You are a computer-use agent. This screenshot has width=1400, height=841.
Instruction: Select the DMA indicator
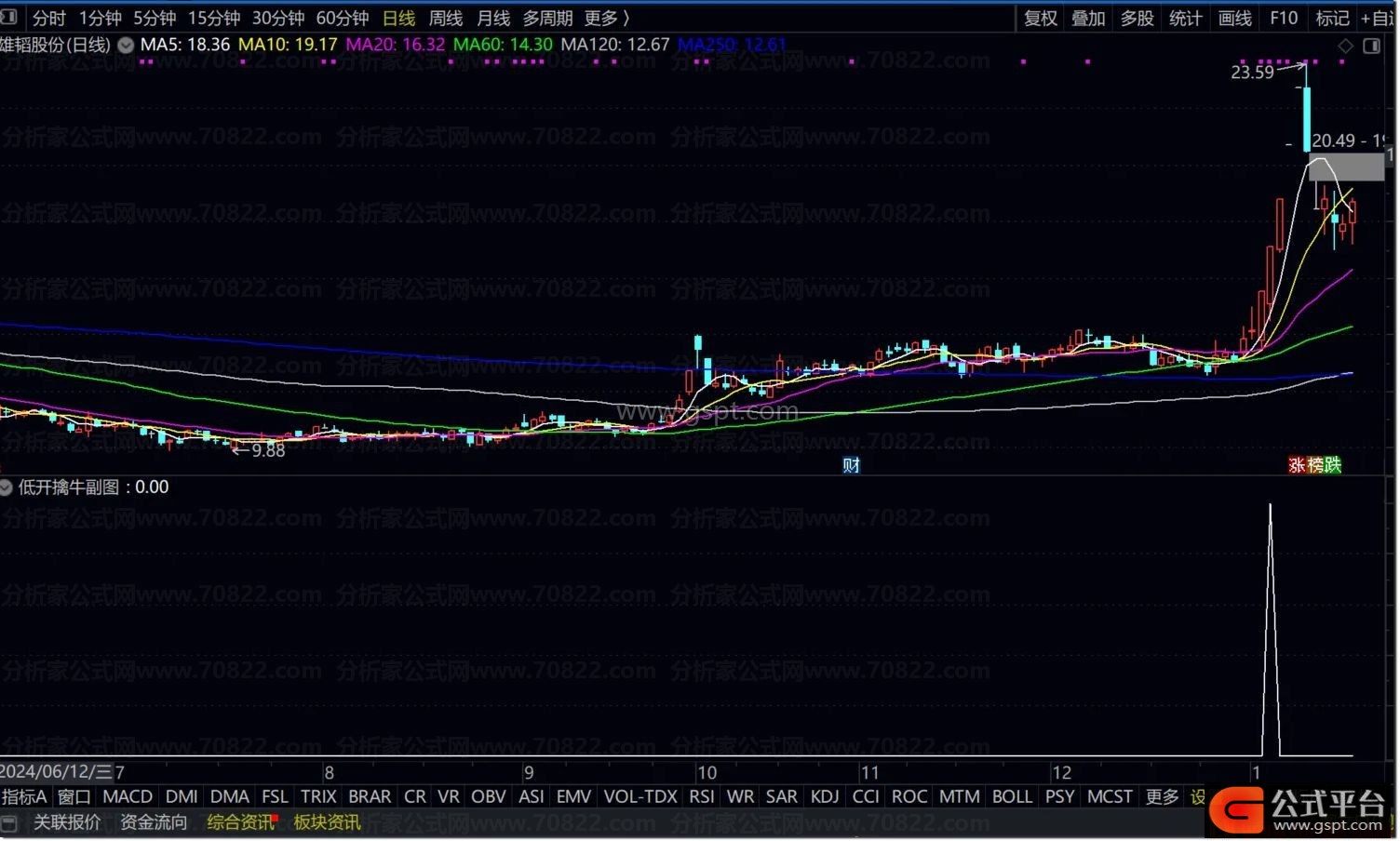pyautogui.click(x=230, y=797)
